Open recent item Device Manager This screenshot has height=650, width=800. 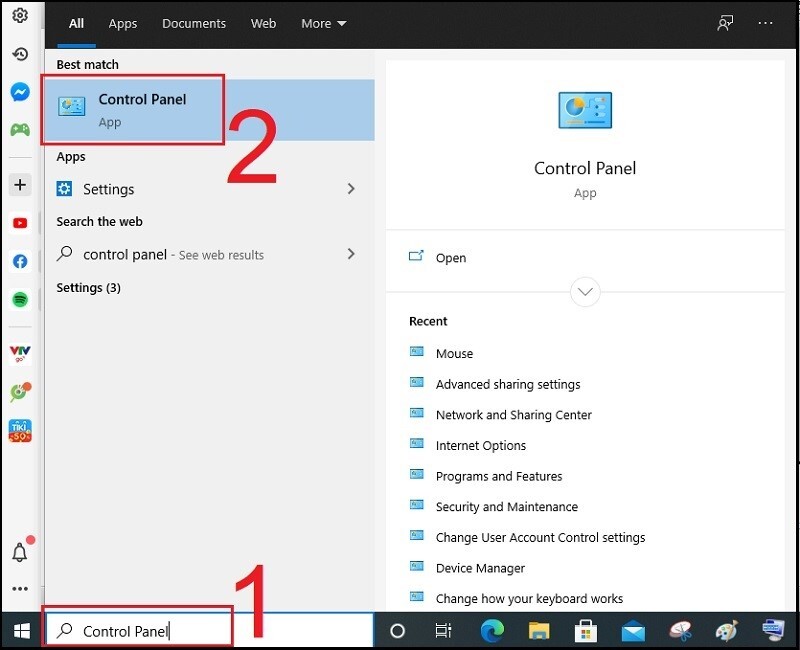coord(480,568)
